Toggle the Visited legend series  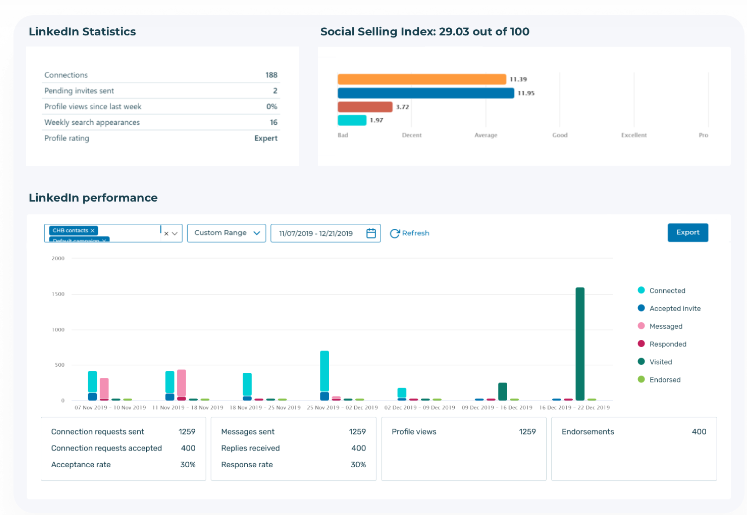(655, 362)
